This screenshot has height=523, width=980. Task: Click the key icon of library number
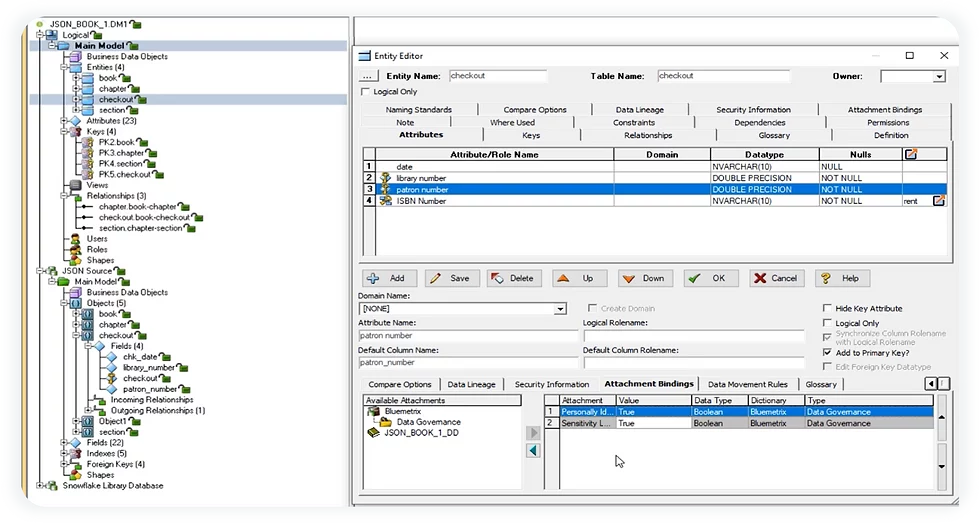point(386,178)
